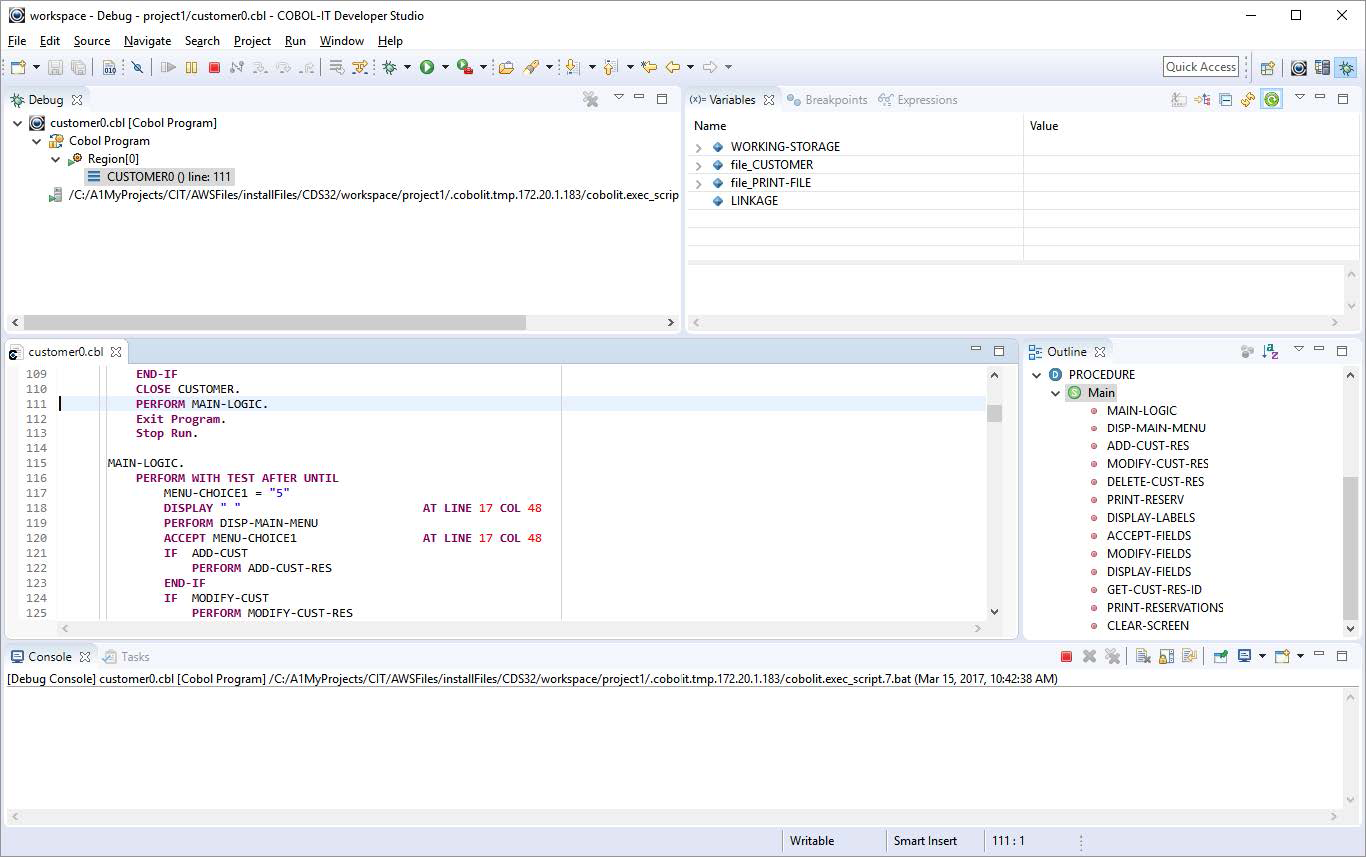The width and height of the screenshot is (1366, 857).
Task: Suspend execution using the Pause icon
Action: click(x=190, y=67)
